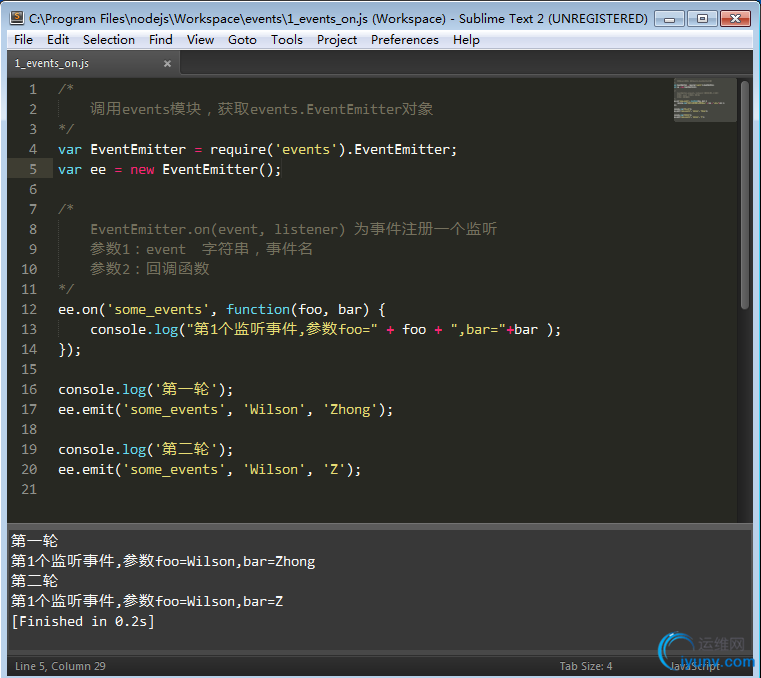Open the Tab Size: 4 selector
The width and height of the screenshot is (761, 678).
click(x=586, y=666)
